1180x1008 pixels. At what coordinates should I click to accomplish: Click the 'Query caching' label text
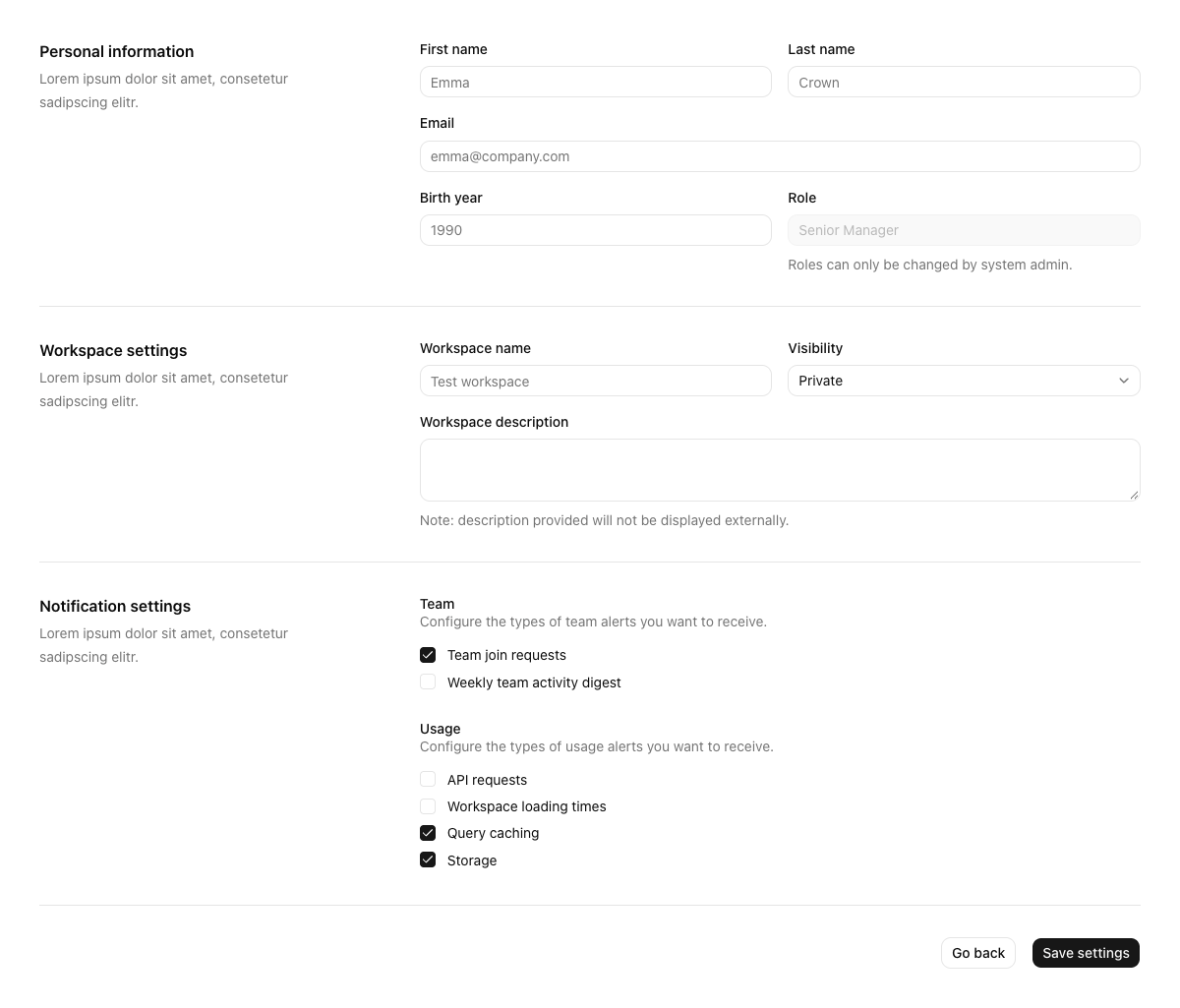[493, 833]
